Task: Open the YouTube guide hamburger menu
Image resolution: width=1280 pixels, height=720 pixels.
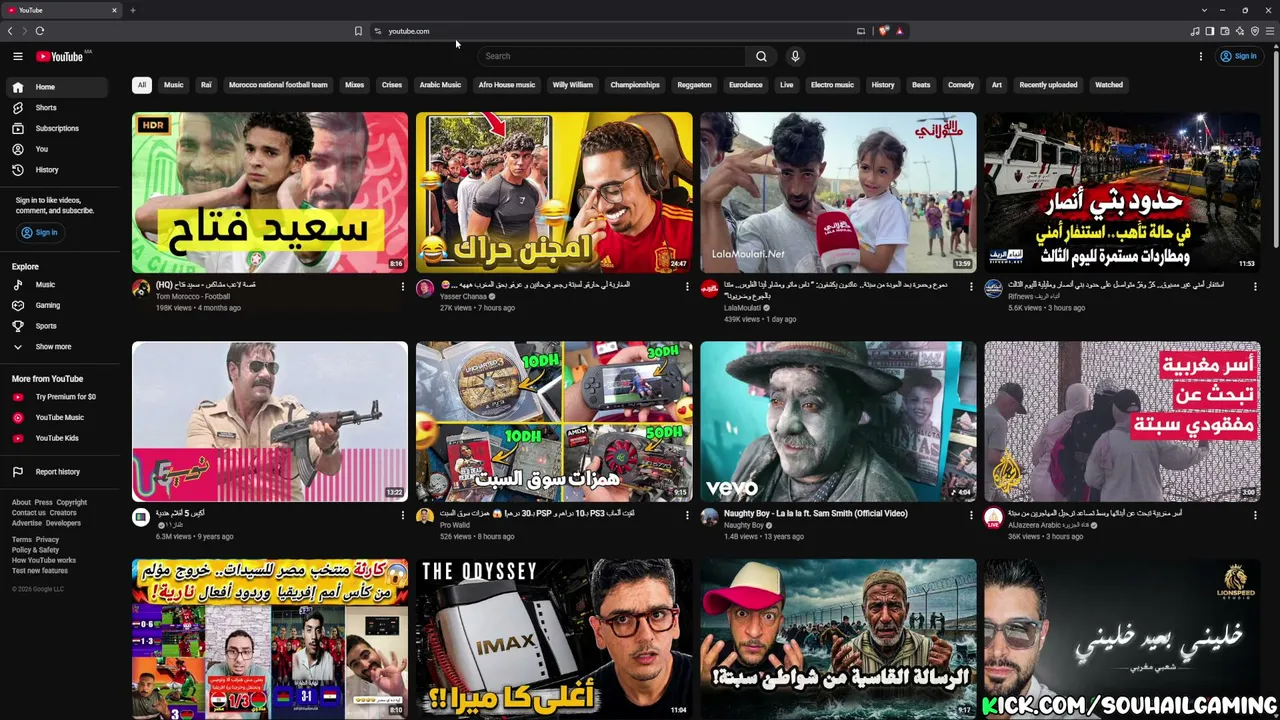Action: 17,56
